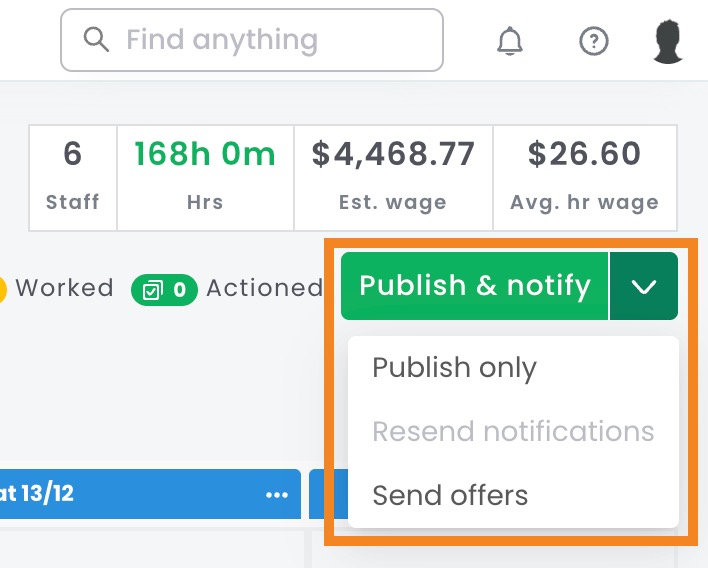The image size is (708, 568).
Task: Select Send offers in the dropdown
Action: pos(450,495)
